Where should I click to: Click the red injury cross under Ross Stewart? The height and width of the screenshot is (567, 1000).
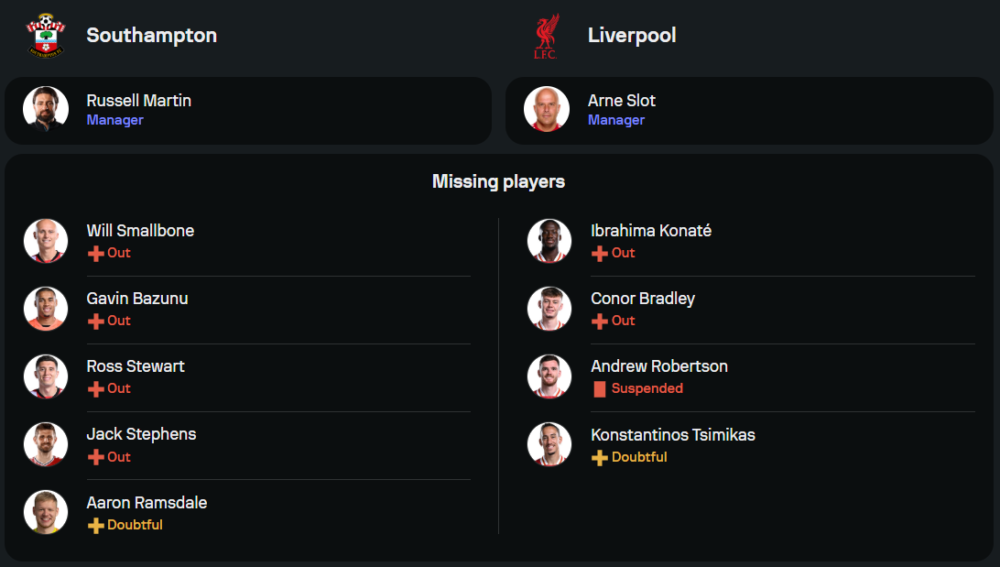[x=96, y=389]
